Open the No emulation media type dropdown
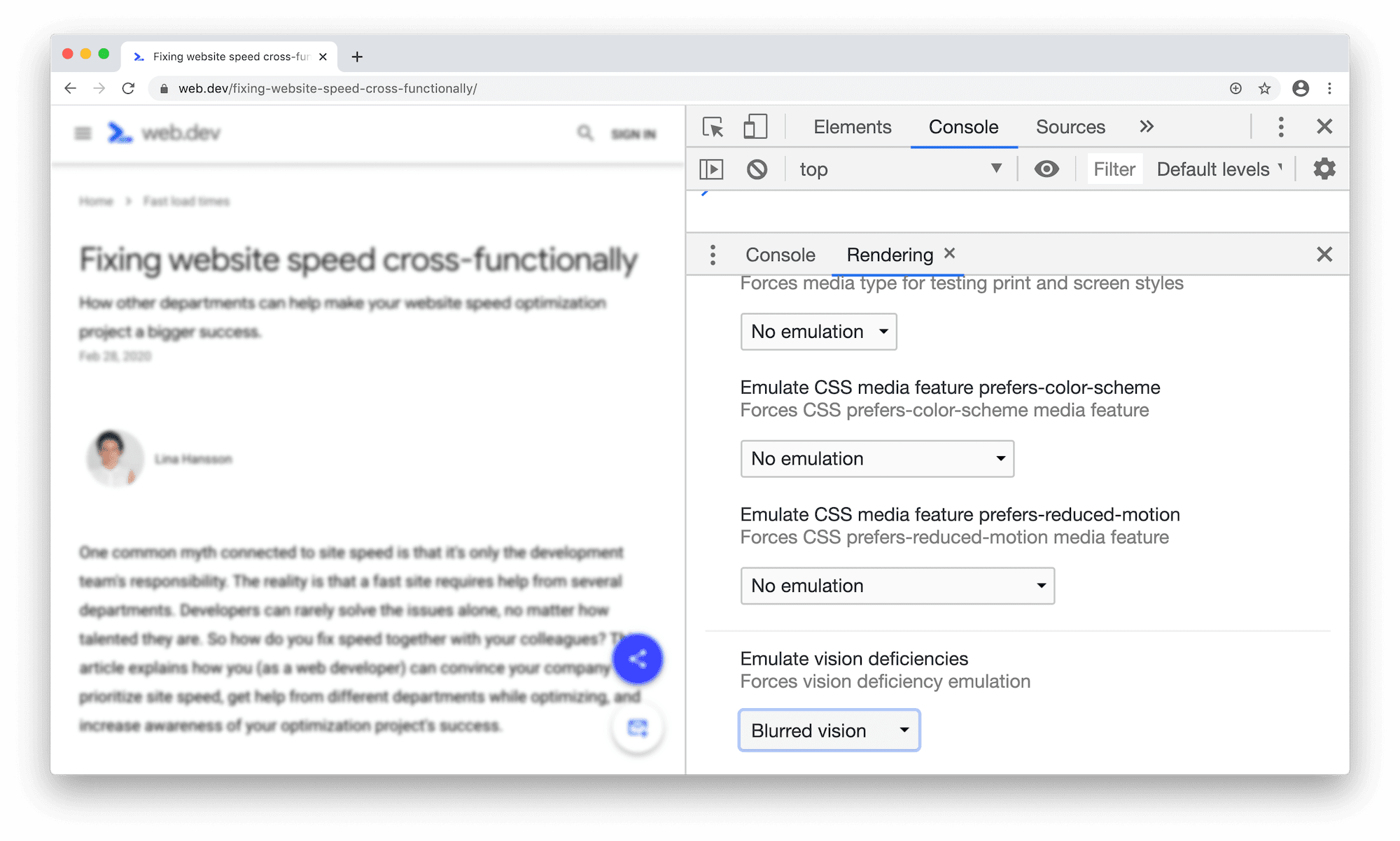 click(818, 331)
